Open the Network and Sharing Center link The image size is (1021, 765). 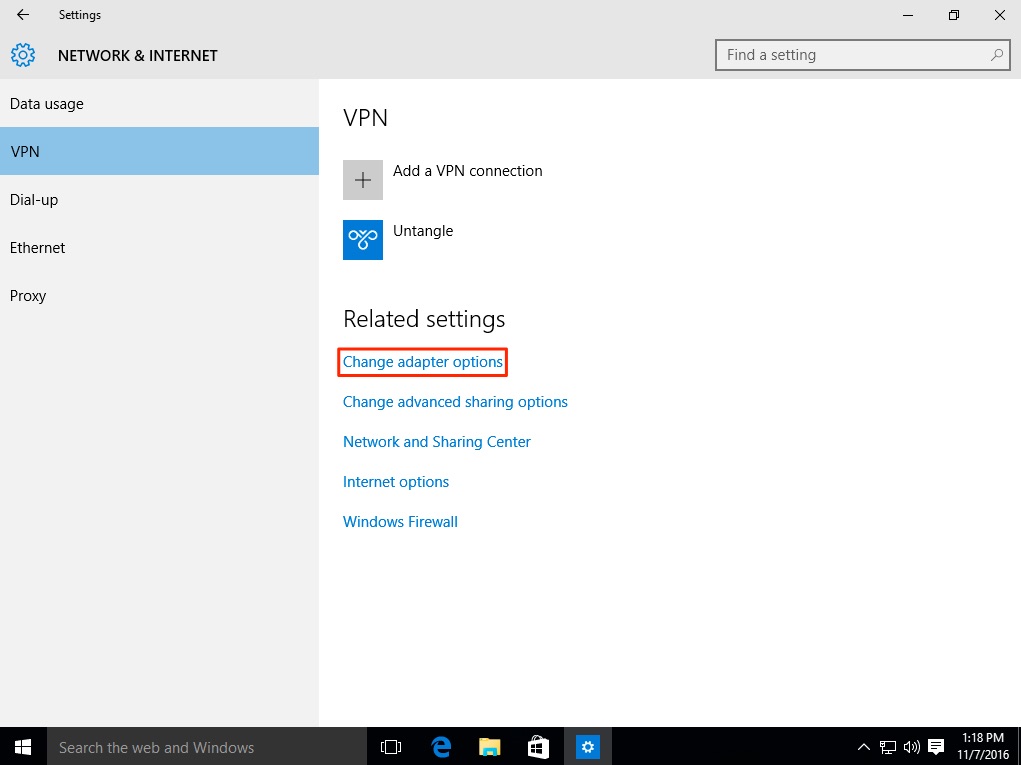[x=436, y=442]
